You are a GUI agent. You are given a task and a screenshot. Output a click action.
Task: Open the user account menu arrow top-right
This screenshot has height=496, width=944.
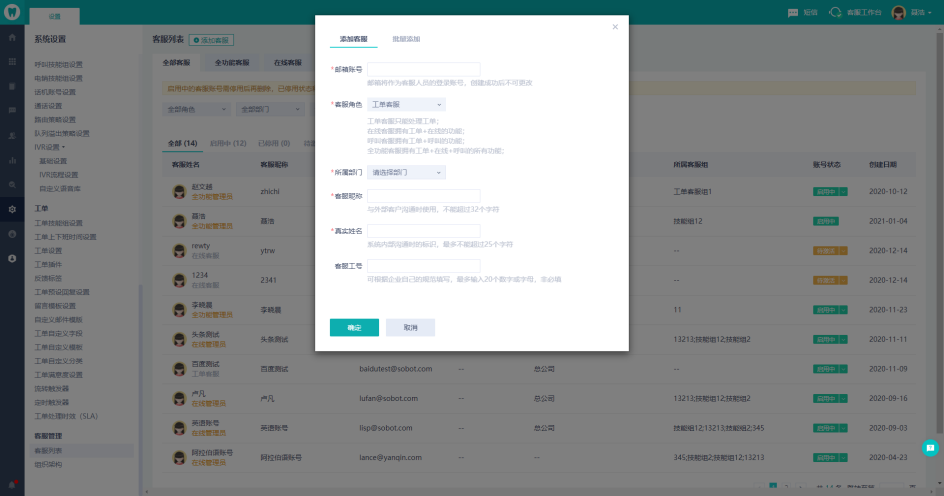[930, 13]
